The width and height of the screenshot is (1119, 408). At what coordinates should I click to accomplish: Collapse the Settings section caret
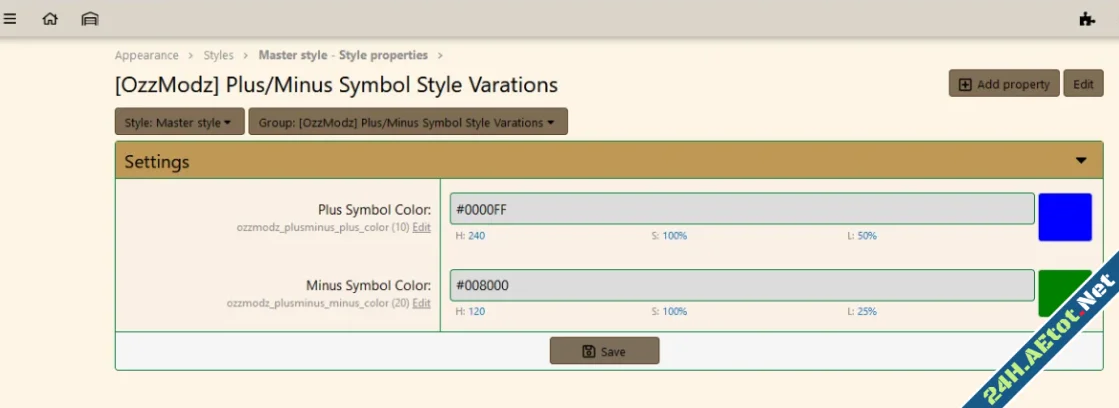1081,160
